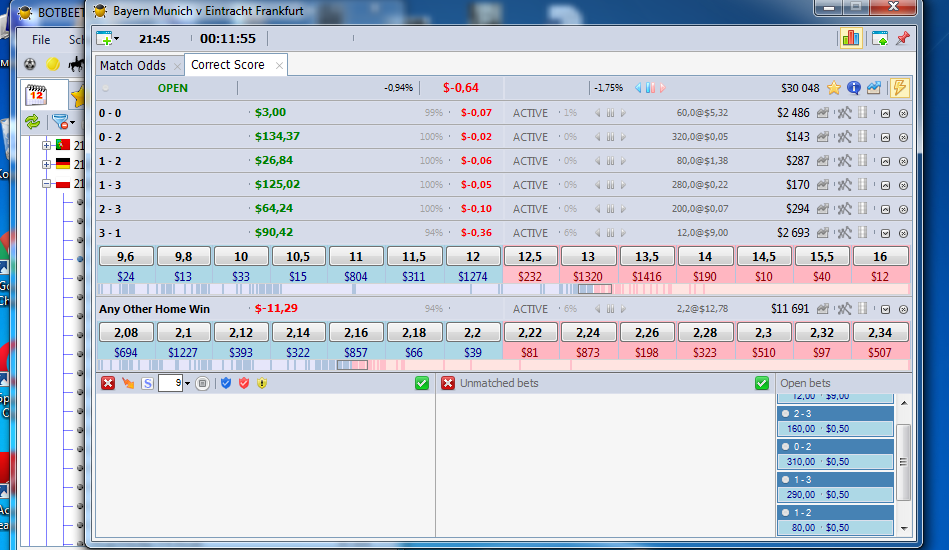Collapse the 3 - 1 expanded price ladder
Screen dimensions: 949x550
click(885, 233)
